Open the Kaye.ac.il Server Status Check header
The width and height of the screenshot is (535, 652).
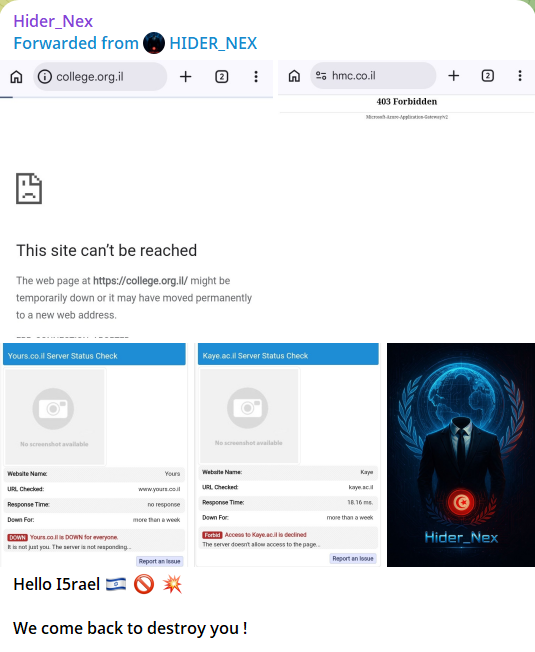tap(288, 356)
